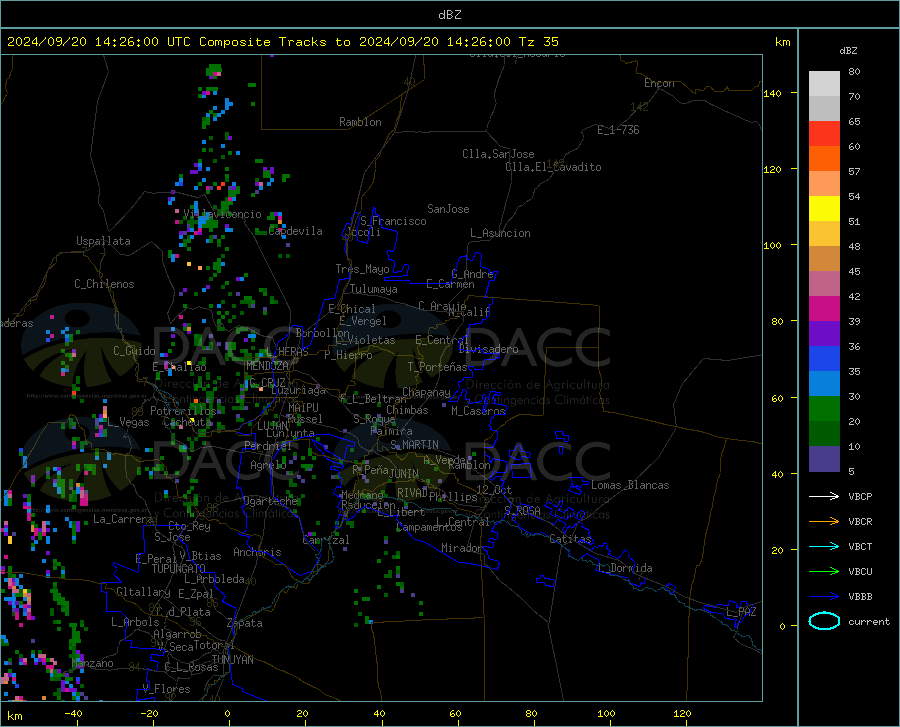This screenshot has height=727, width=900.
Task: Select the light blue swatch below 35
Action: click(824, 384)
